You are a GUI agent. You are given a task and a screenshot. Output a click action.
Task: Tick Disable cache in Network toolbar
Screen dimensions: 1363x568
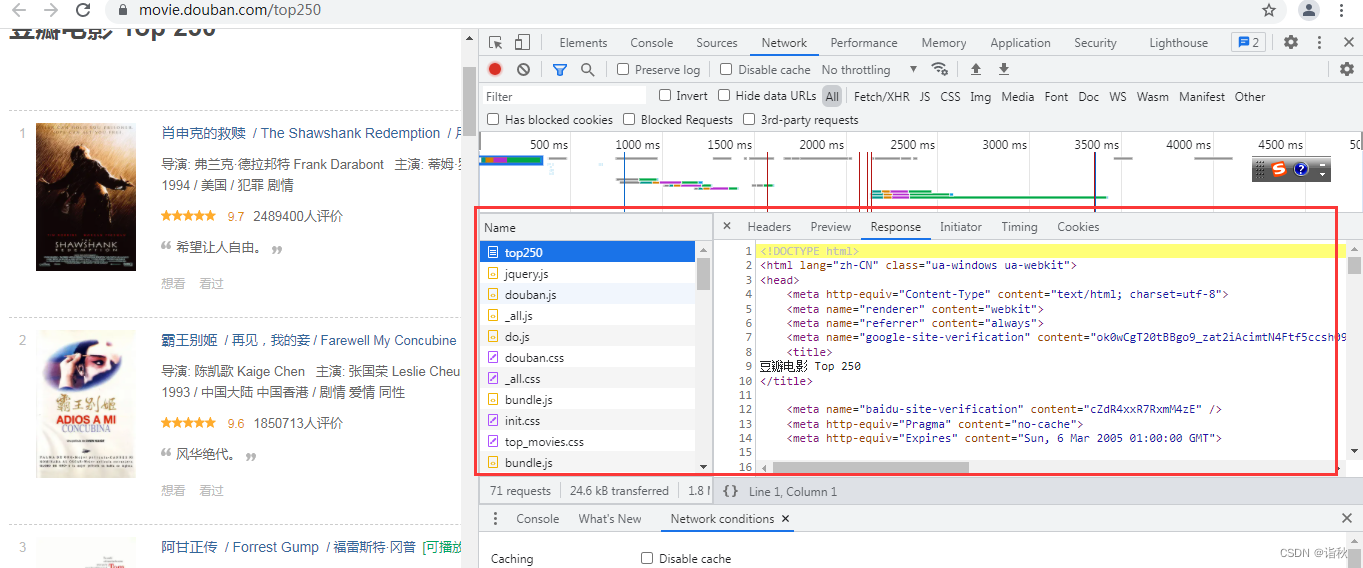[726, 70]
